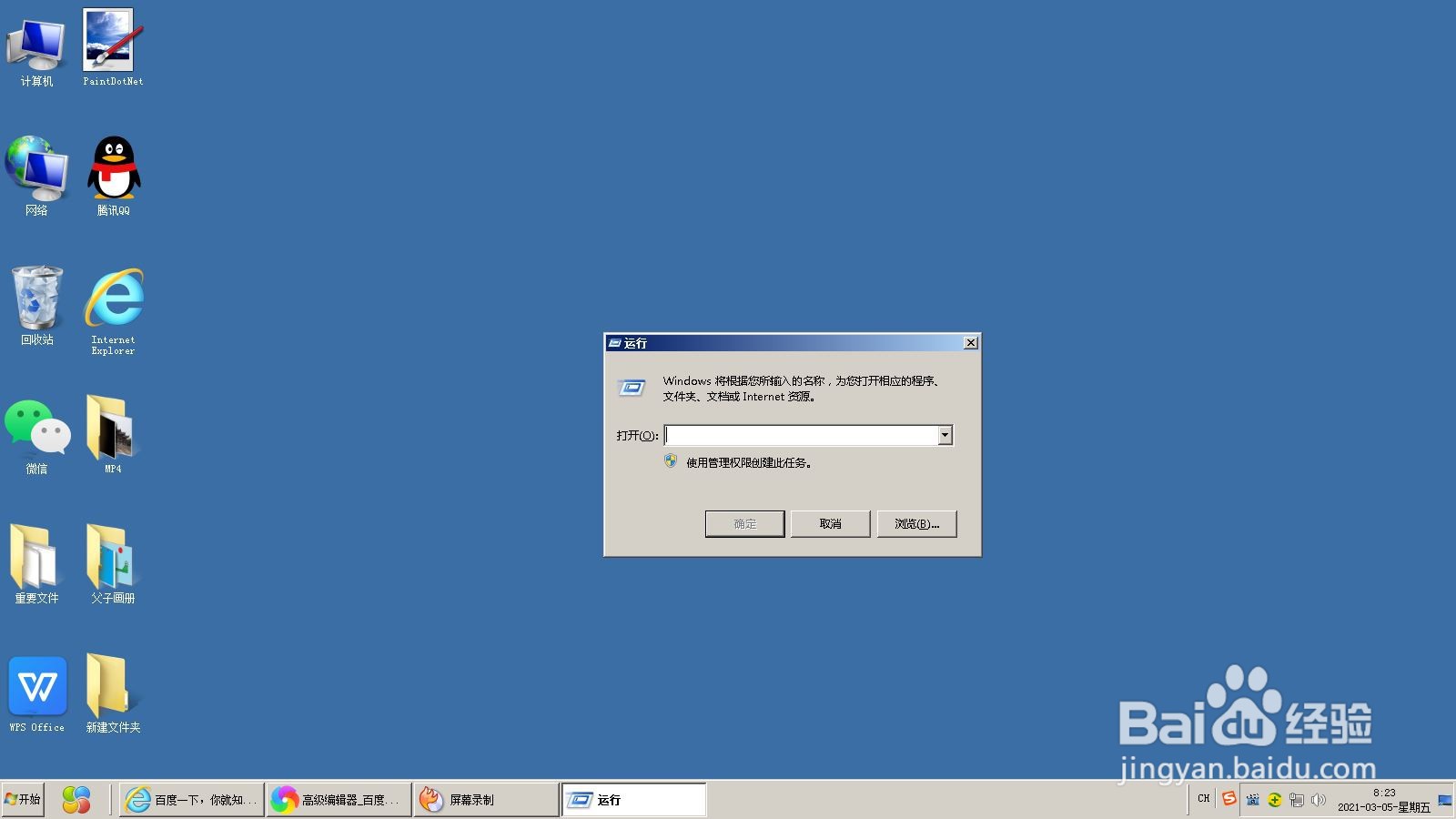This screenshot has height=819, width=1456.
Task: Open the 网络 (Network) icon
Action: pyautogui.click(x=36, y=168)
